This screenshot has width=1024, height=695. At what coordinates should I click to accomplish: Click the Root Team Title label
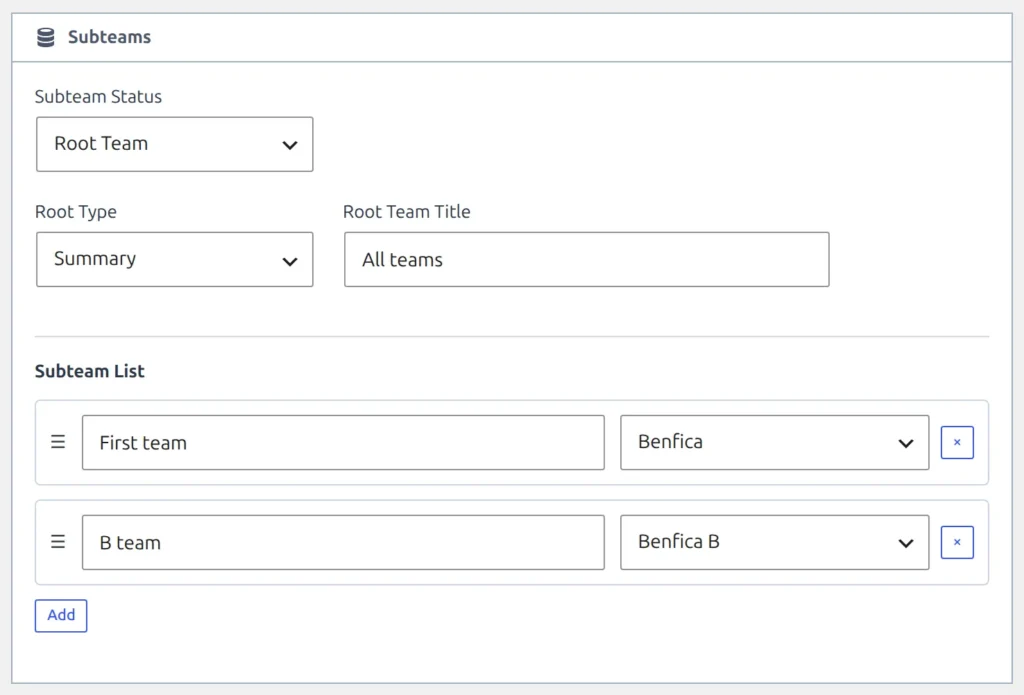(x=406, y=212)
